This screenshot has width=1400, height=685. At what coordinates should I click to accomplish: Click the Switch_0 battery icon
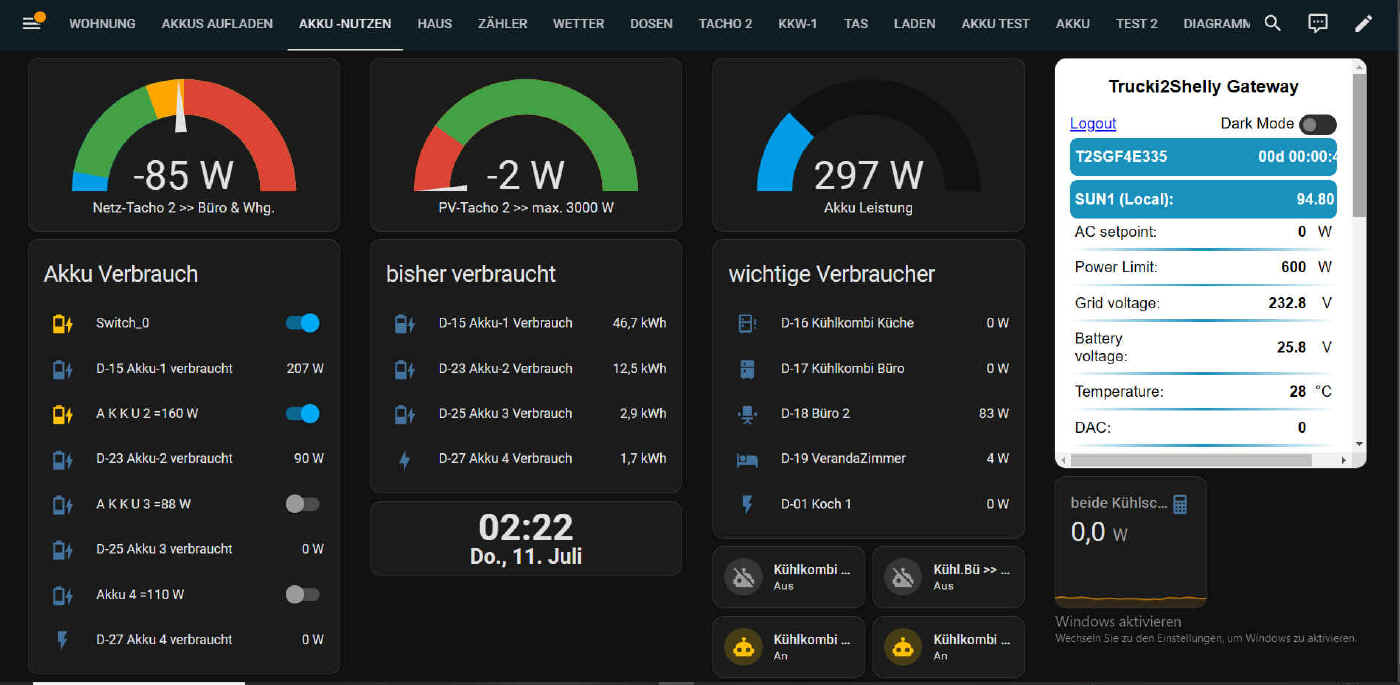(62, 323)
